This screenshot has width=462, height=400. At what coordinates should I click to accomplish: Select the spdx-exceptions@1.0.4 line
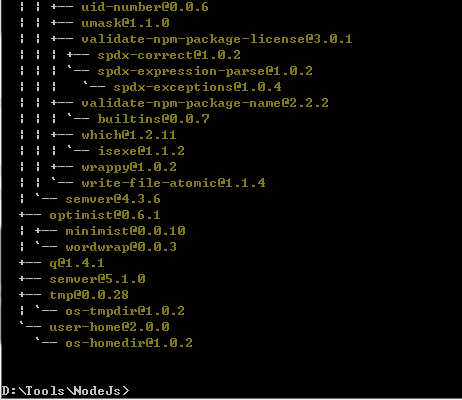(197, 87)
